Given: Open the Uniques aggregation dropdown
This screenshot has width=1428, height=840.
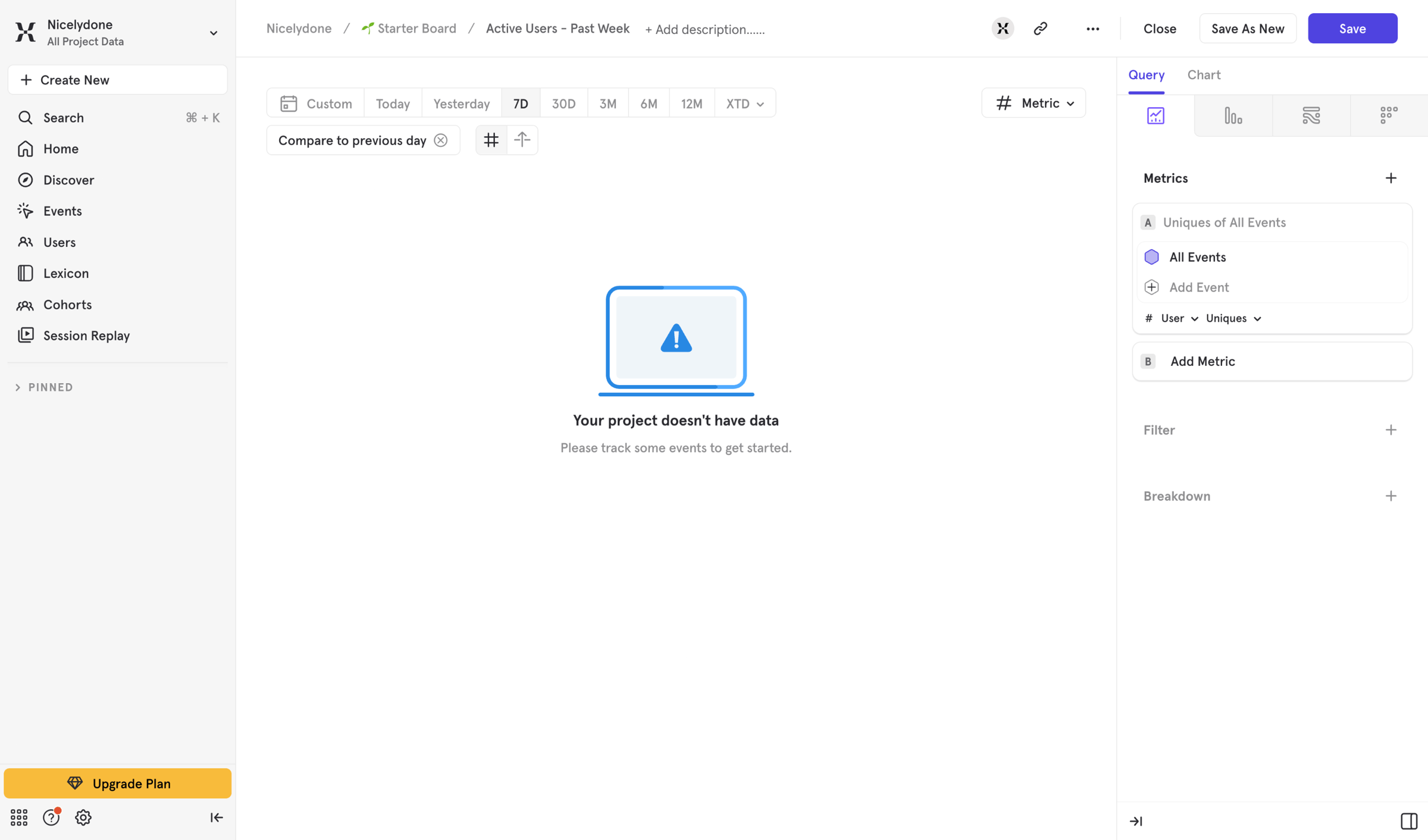Looking at the screenshot, I should [x=1233, y=318].
